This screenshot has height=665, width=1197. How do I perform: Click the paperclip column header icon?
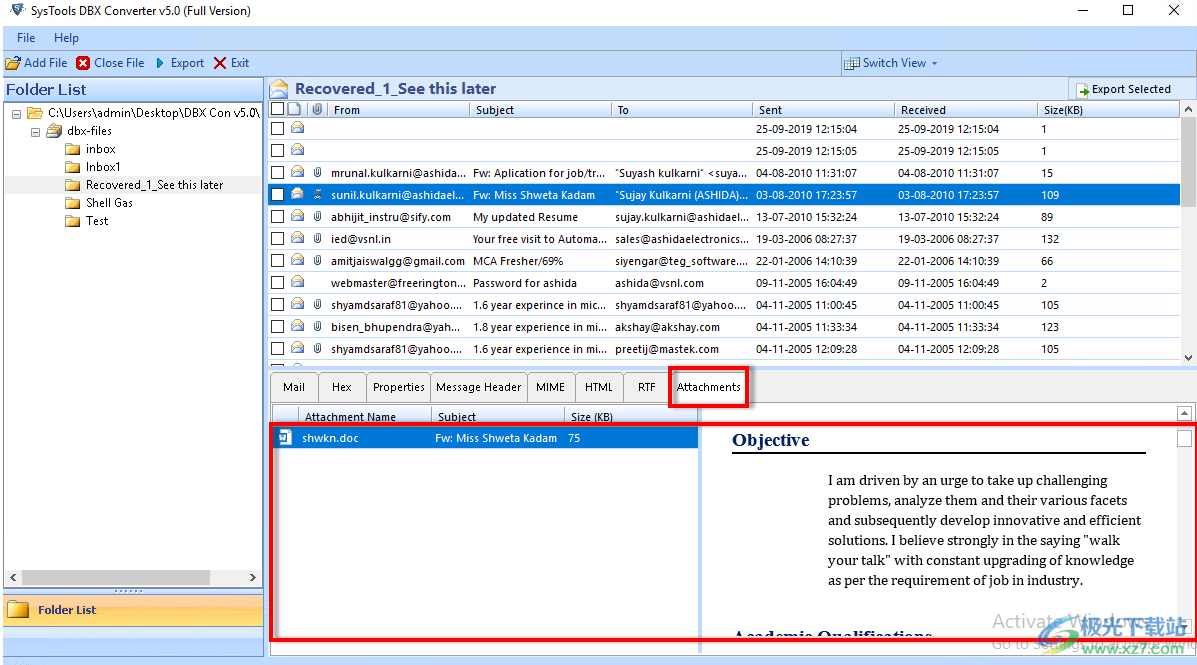tap(317, 109)
